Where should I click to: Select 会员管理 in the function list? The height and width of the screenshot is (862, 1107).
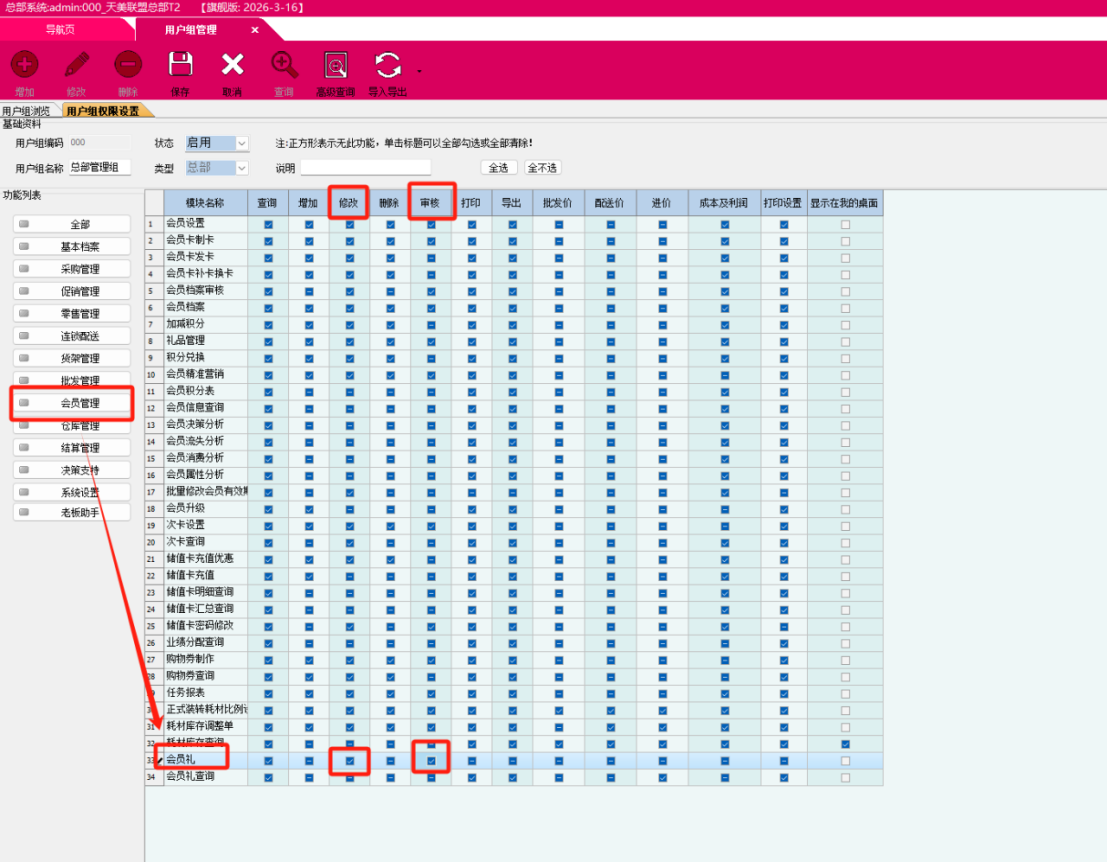pos(72,403)
